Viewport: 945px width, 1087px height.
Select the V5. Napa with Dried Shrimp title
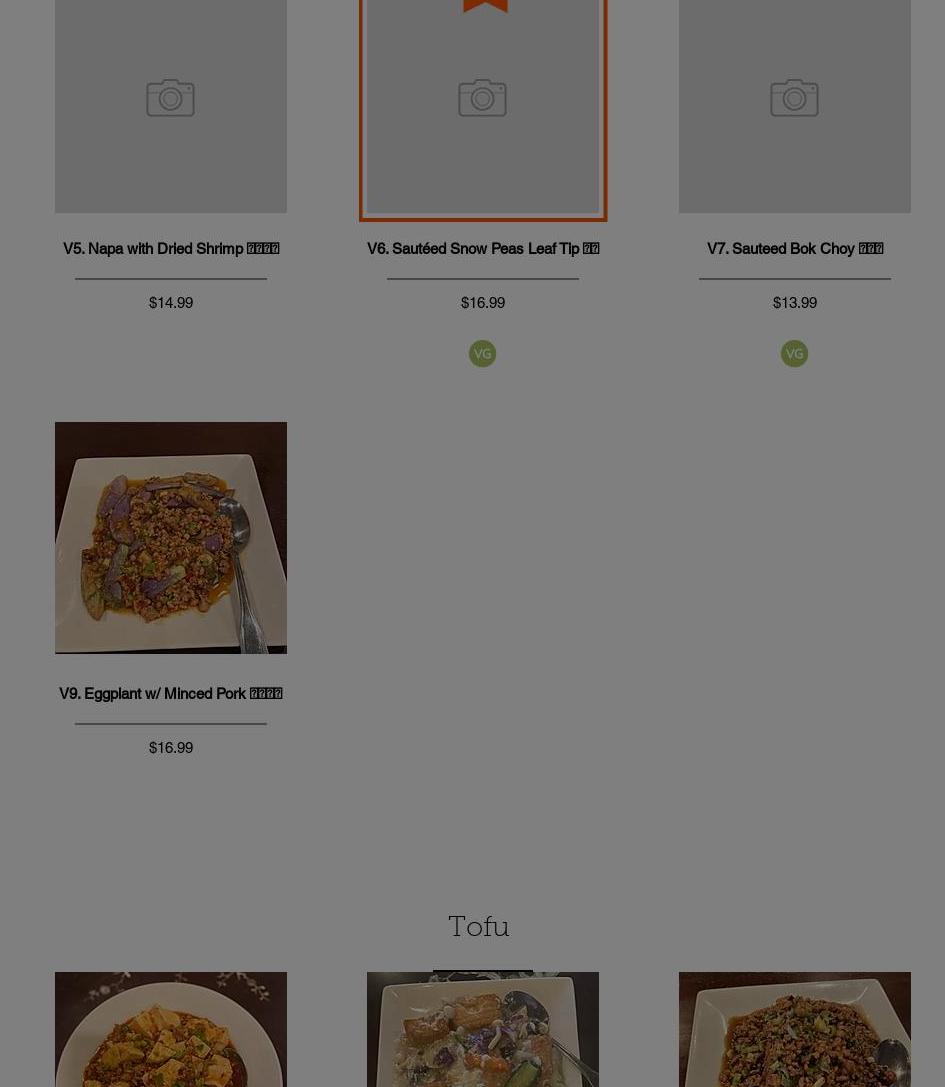pos(171,249)
